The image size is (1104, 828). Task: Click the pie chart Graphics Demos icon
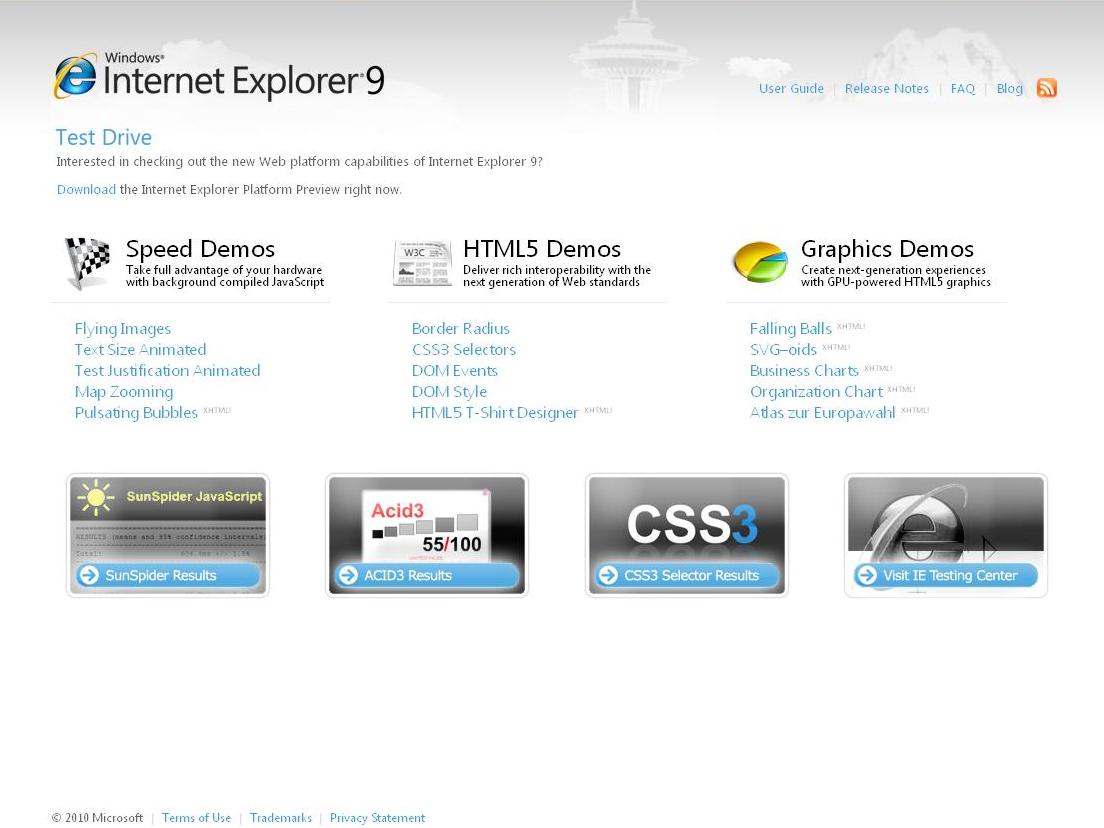click(x=760, y=261)
